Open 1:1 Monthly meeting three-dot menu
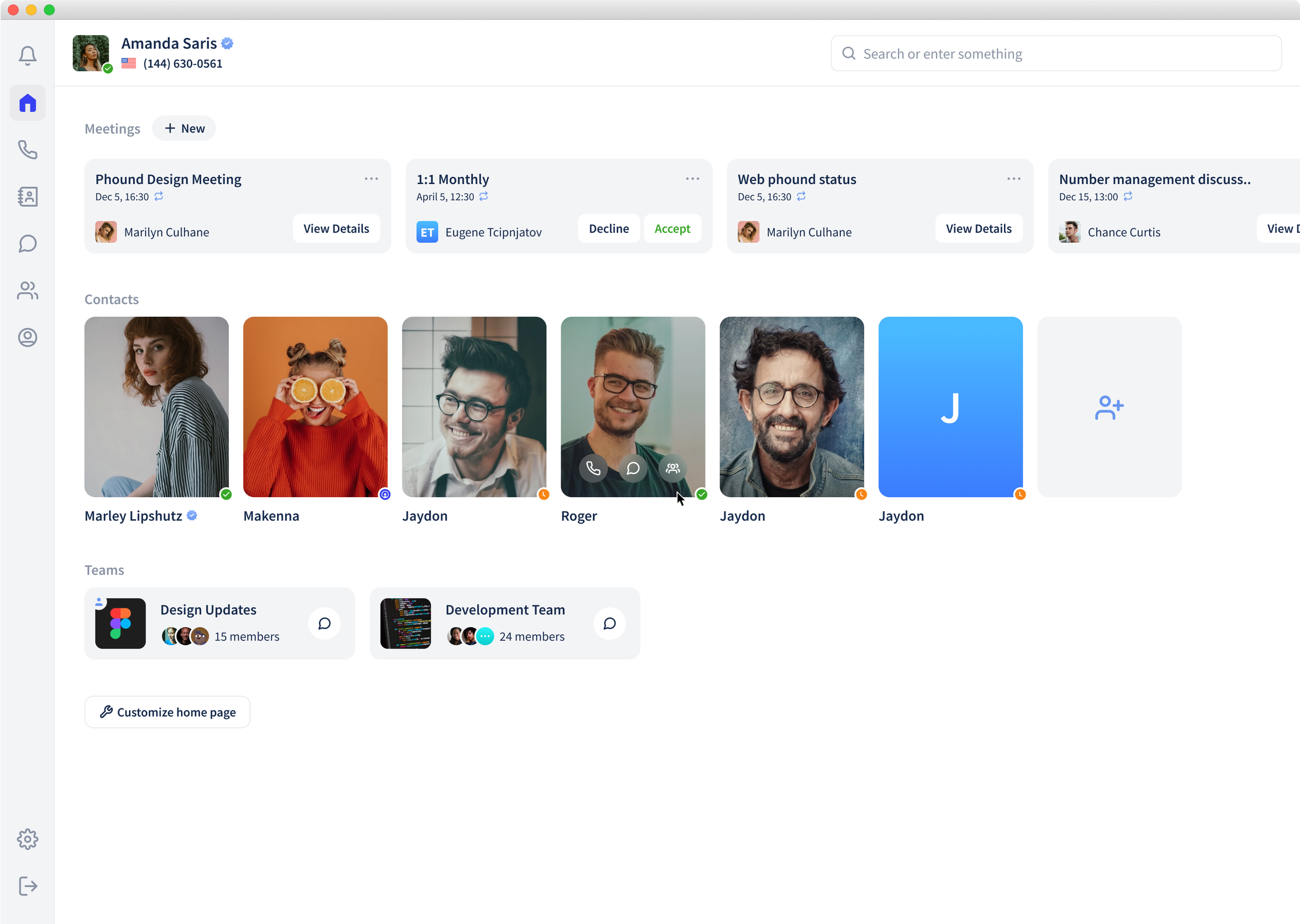Viewport: 1300px width, 924px height. 693,179
